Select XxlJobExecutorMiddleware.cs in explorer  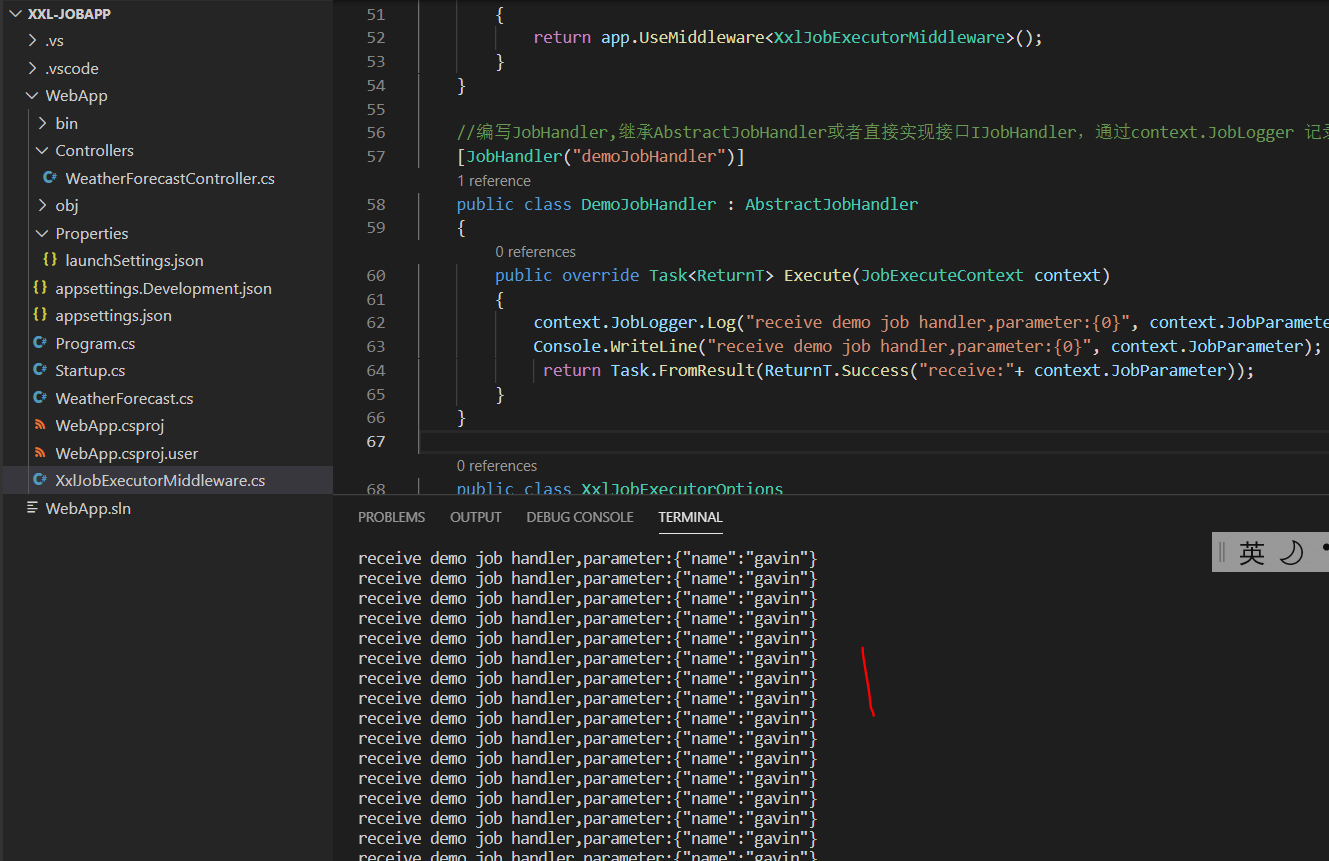160,481
